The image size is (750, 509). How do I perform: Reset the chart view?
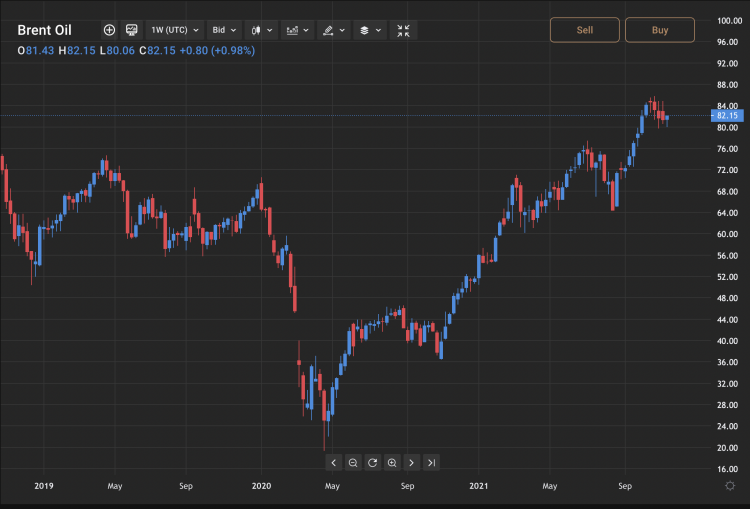373,463
